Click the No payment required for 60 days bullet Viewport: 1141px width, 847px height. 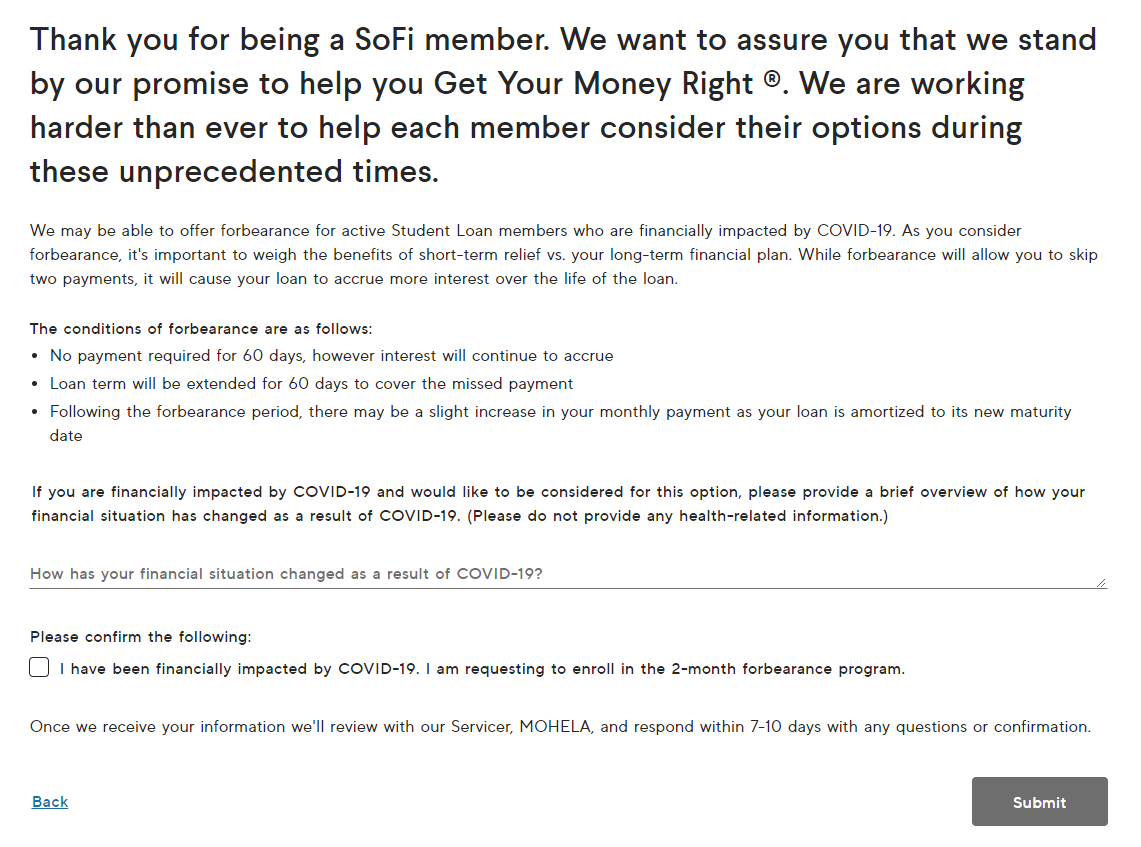point(332,356)
